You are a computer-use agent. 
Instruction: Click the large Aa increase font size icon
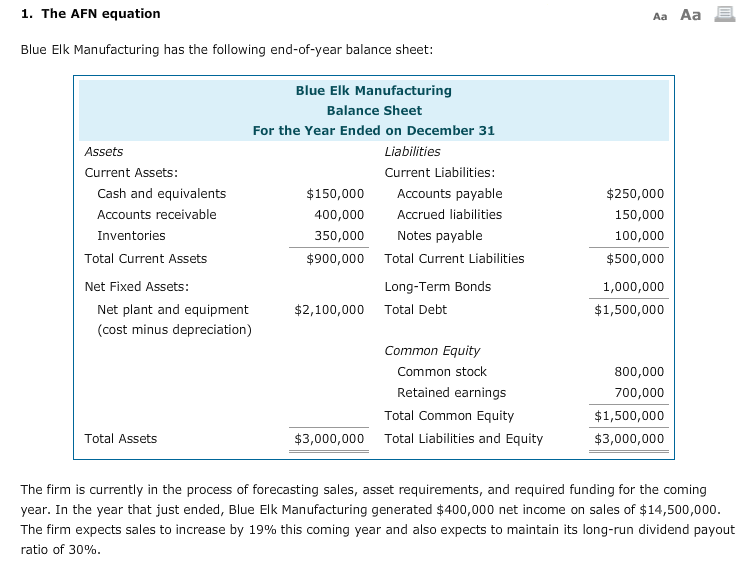coord(690,14)
